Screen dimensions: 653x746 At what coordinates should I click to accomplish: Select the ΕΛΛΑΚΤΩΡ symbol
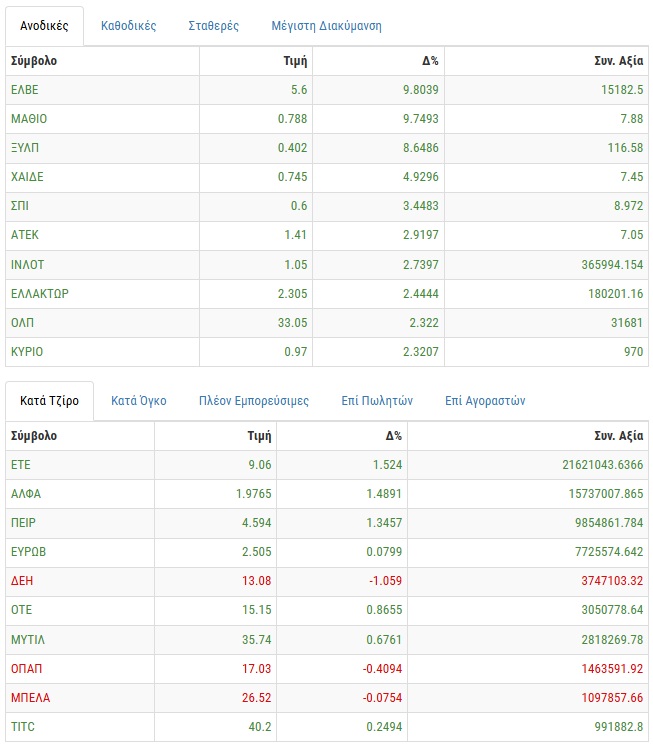pos(40,294)
